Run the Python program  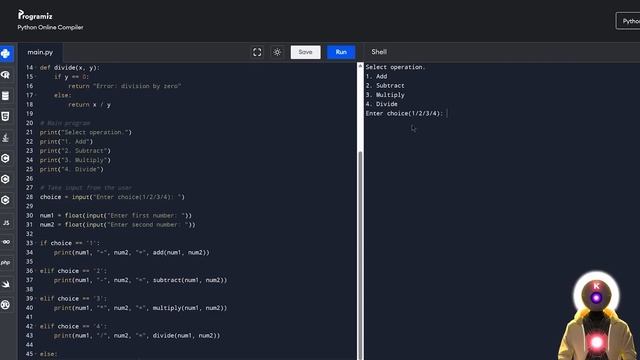pyautogui.click(x=341, y=52)
